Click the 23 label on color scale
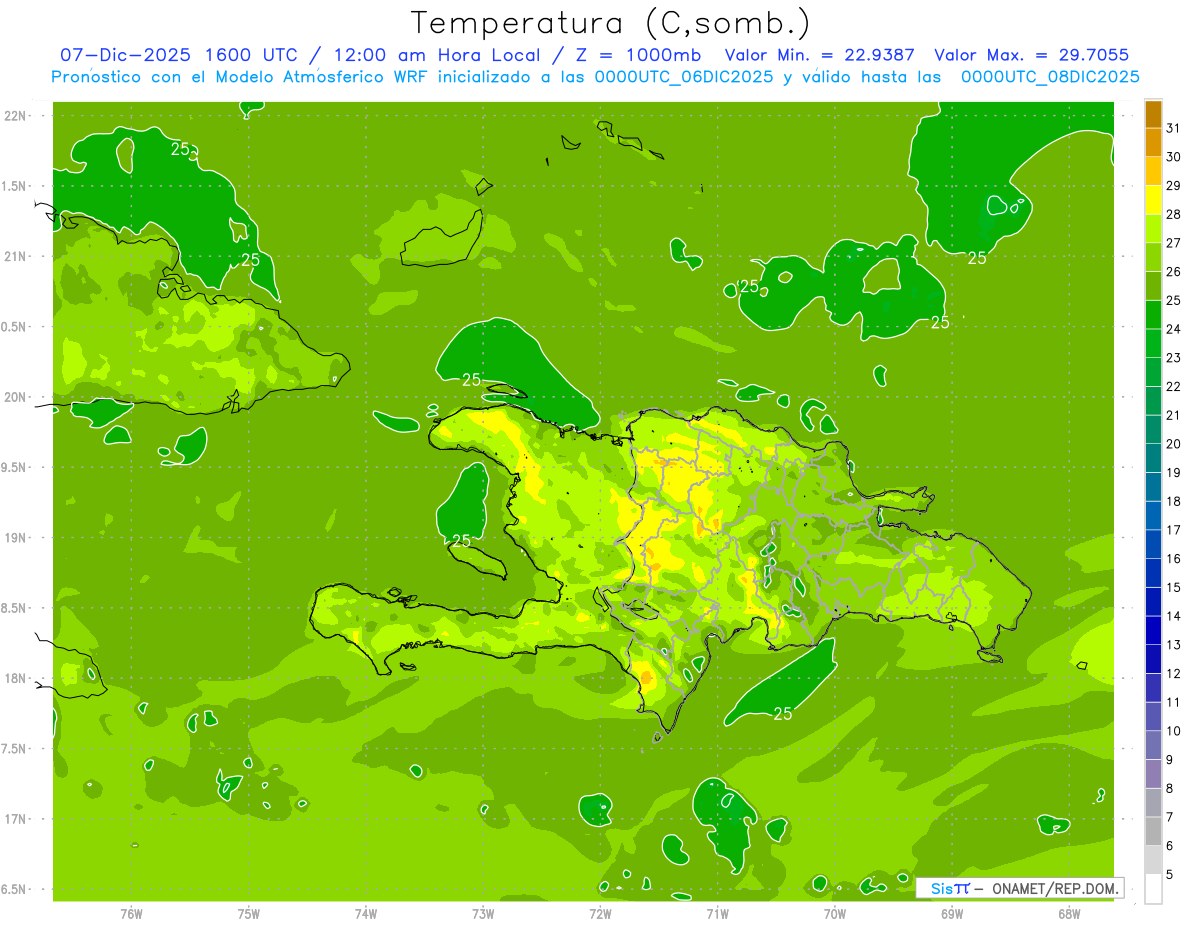Viewport: 1200px width, 927px height. [x=1174, y=358]
